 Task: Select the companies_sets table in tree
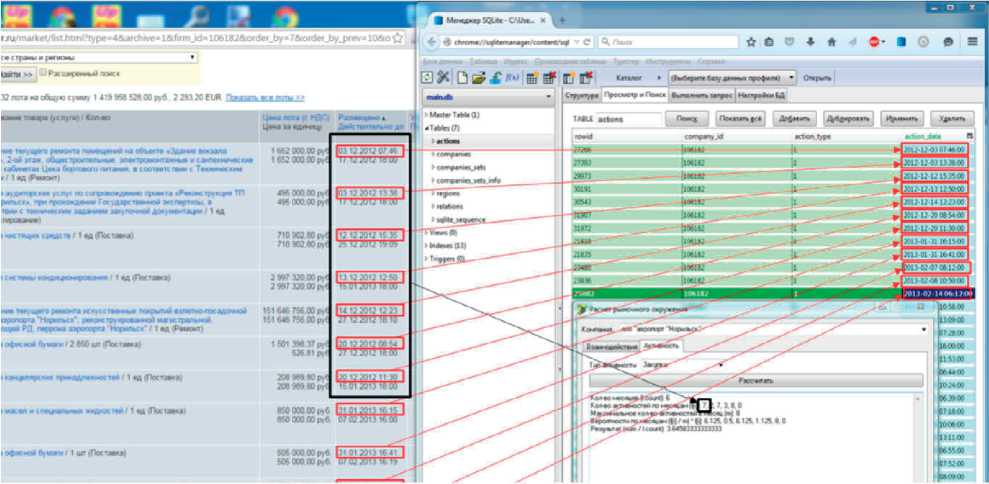click(x=460, y=167)
